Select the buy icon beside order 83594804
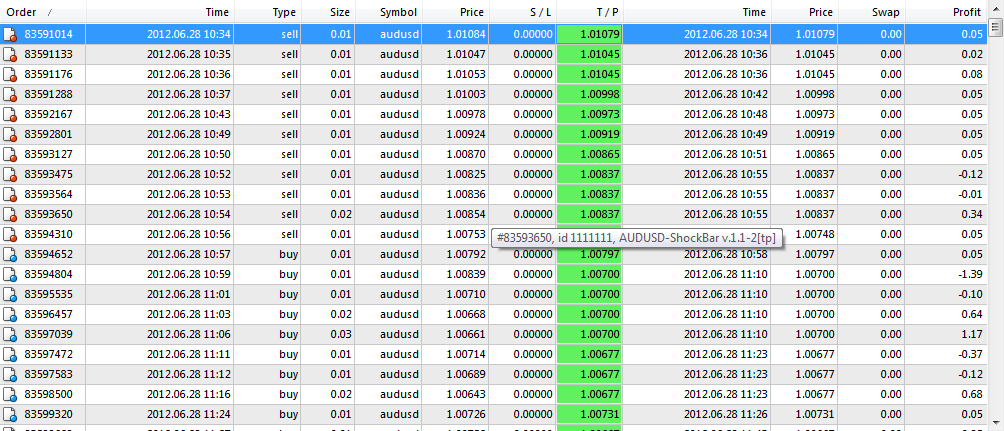 point(10,275)
